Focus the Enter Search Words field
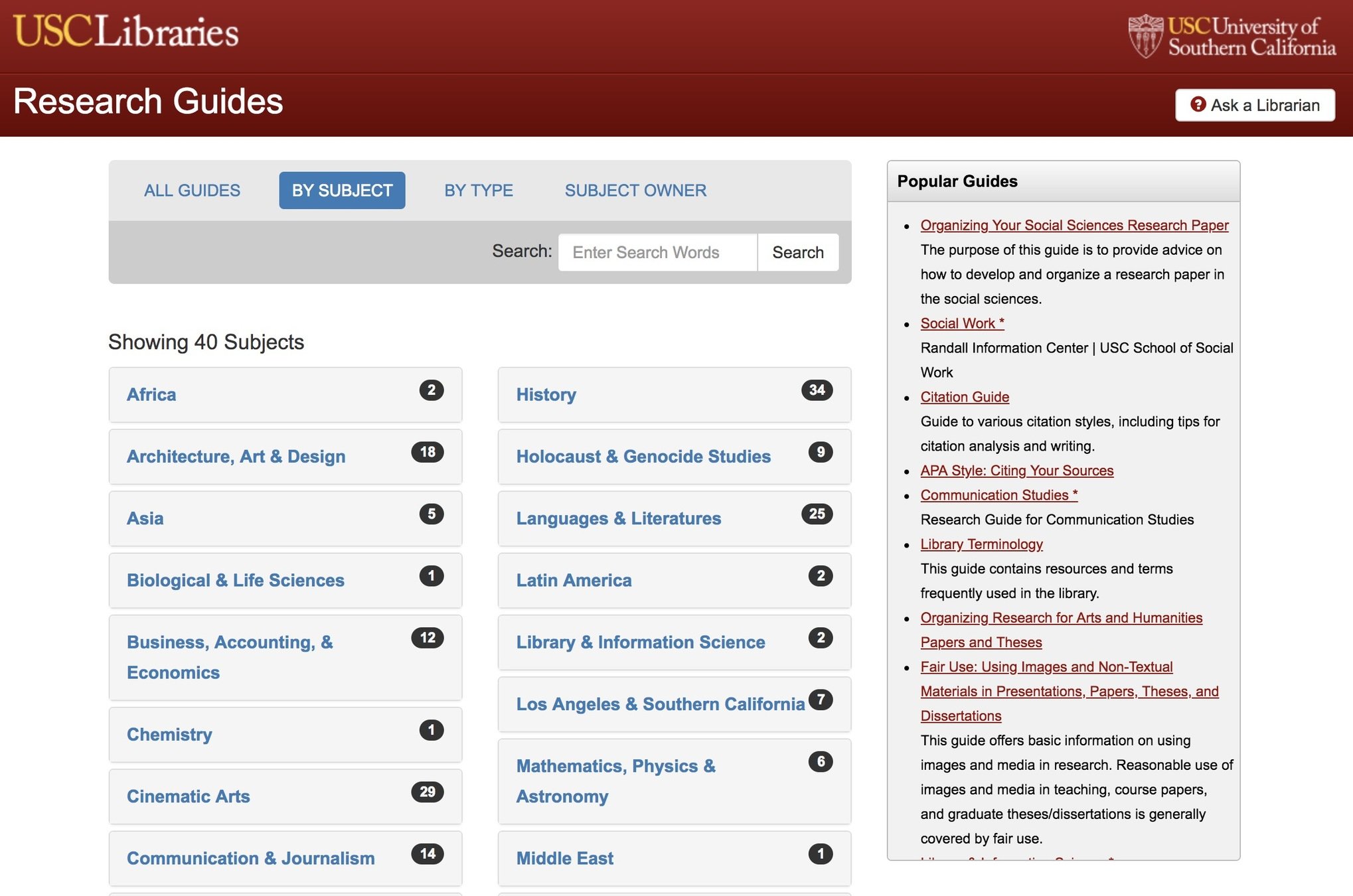The height and width of the screenshot is (896, 1353). [x=657, y=252]
